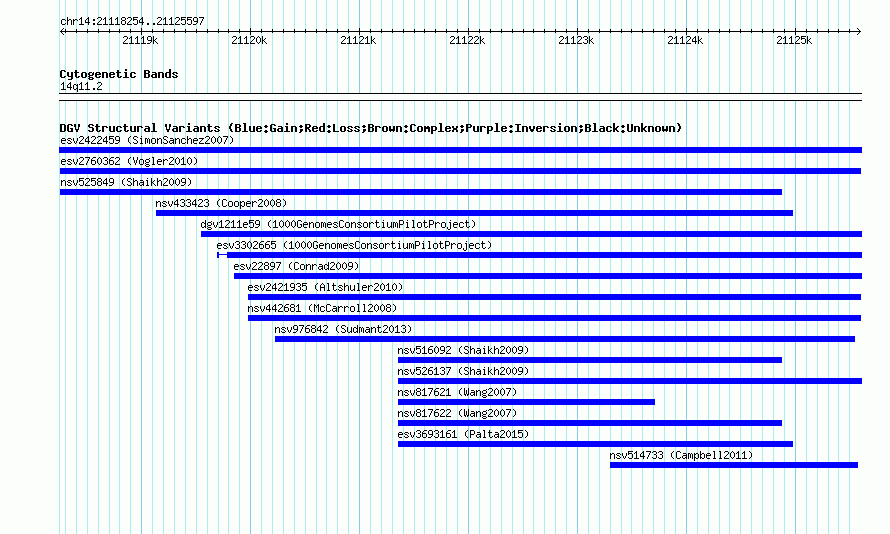Select the esv22897 blue bar
890x534 pixels.
(548, 276)
